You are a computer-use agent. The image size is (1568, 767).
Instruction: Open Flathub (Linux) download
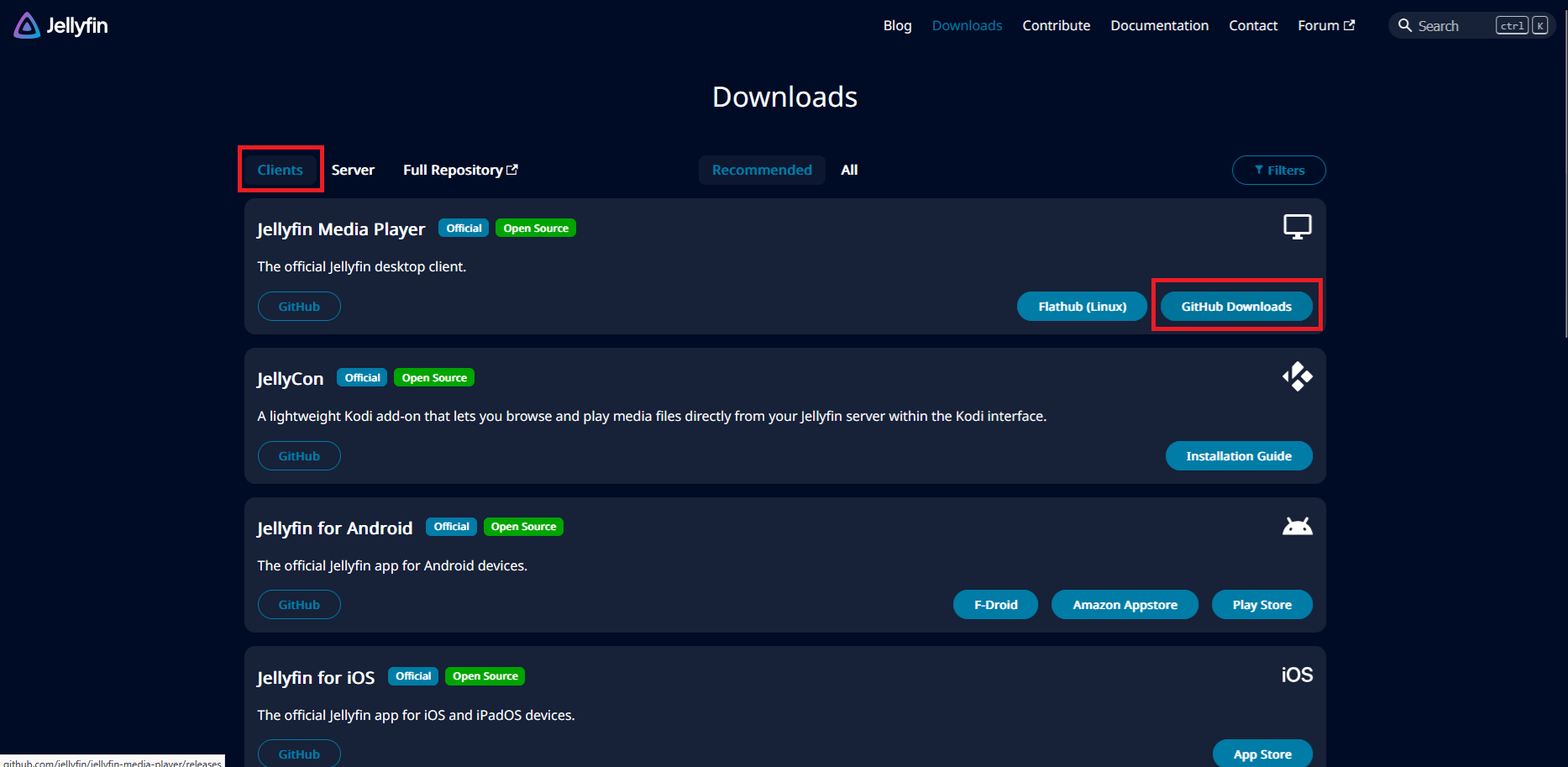[x=1082, y=307]
